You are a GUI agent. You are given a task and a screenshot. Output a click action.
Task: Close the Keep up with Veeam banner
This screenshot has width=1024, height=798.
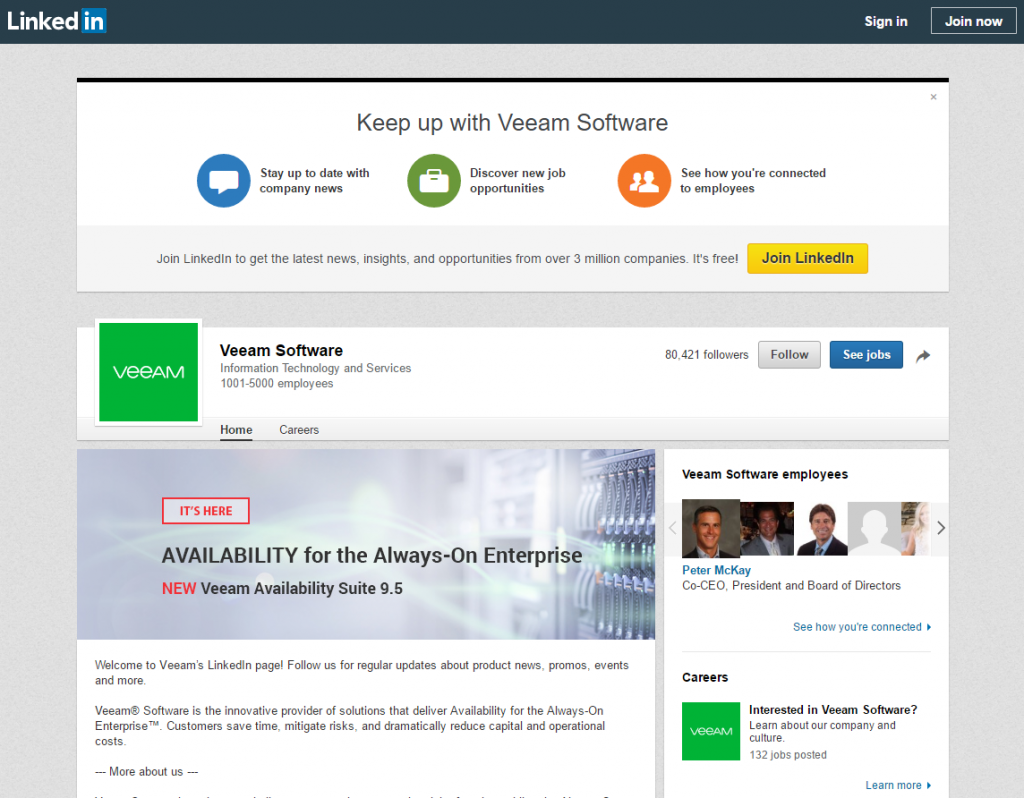pyautogui.click(x=933, y=97)
